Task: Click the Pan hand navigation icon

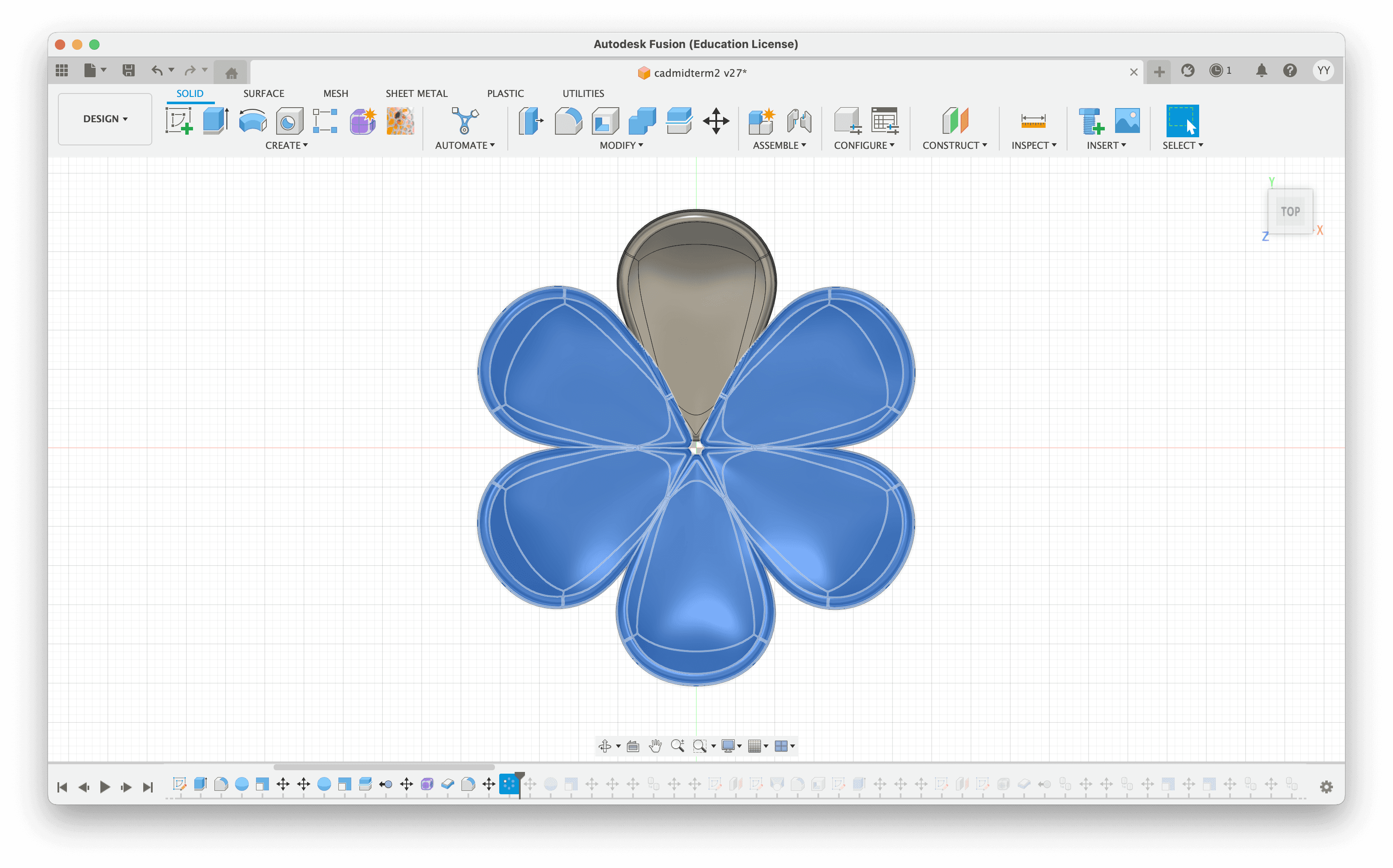Action: pyautogui.click(x=655, y=746)
